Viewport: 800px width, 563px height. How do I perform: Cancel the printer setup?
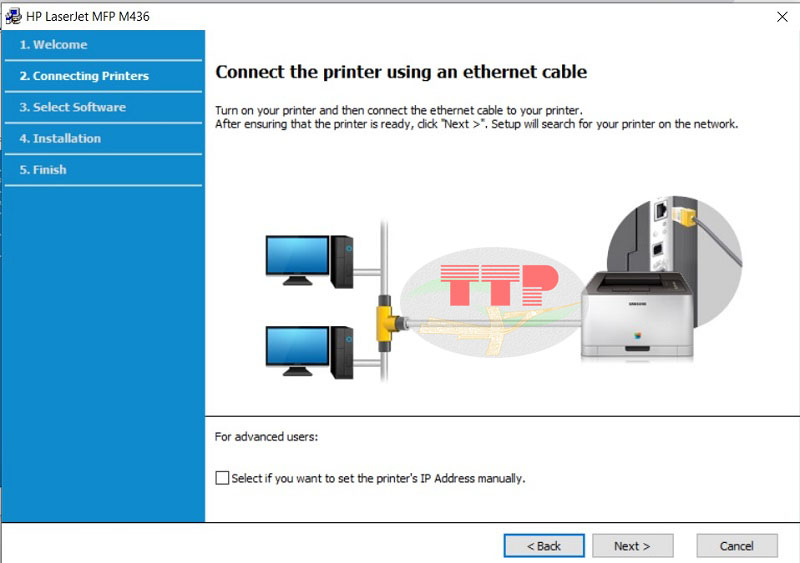[x=737, y=546]
